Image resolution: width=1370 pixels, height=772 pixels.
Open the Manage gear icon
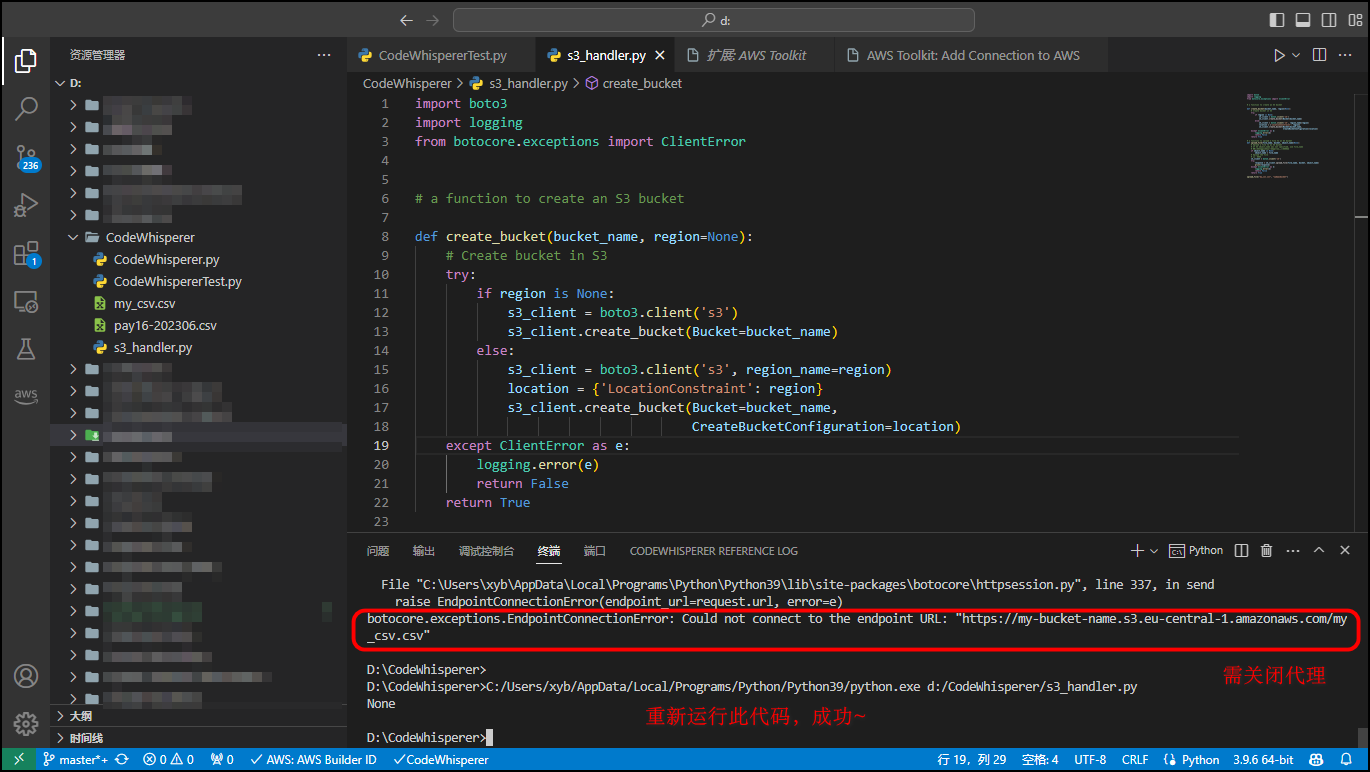coord(26,724)
